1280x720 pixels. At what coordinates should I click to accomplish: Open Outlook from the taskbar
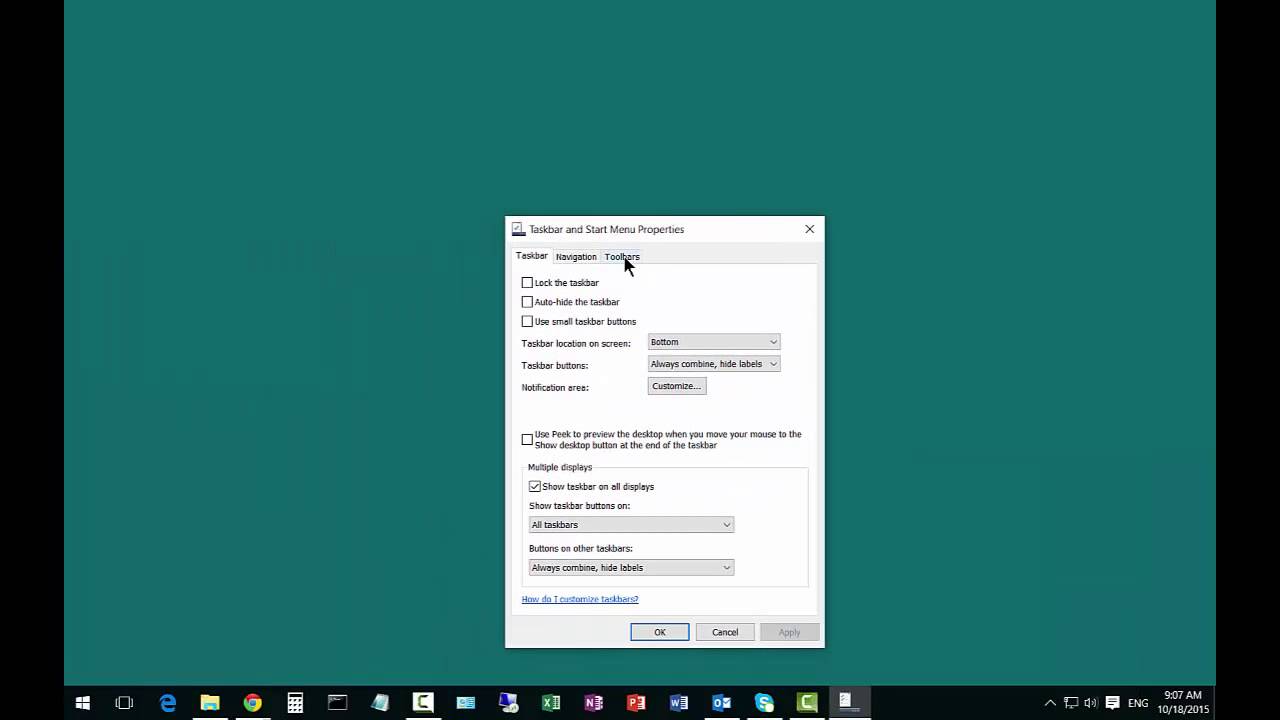pyautogui.click(x=722, y=703)
